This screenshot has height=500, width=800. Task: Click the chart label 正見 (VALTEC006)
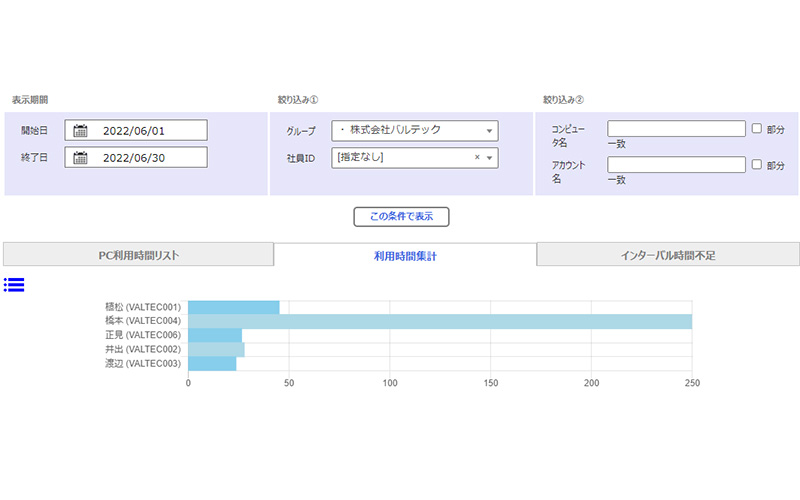coord(143,335)
